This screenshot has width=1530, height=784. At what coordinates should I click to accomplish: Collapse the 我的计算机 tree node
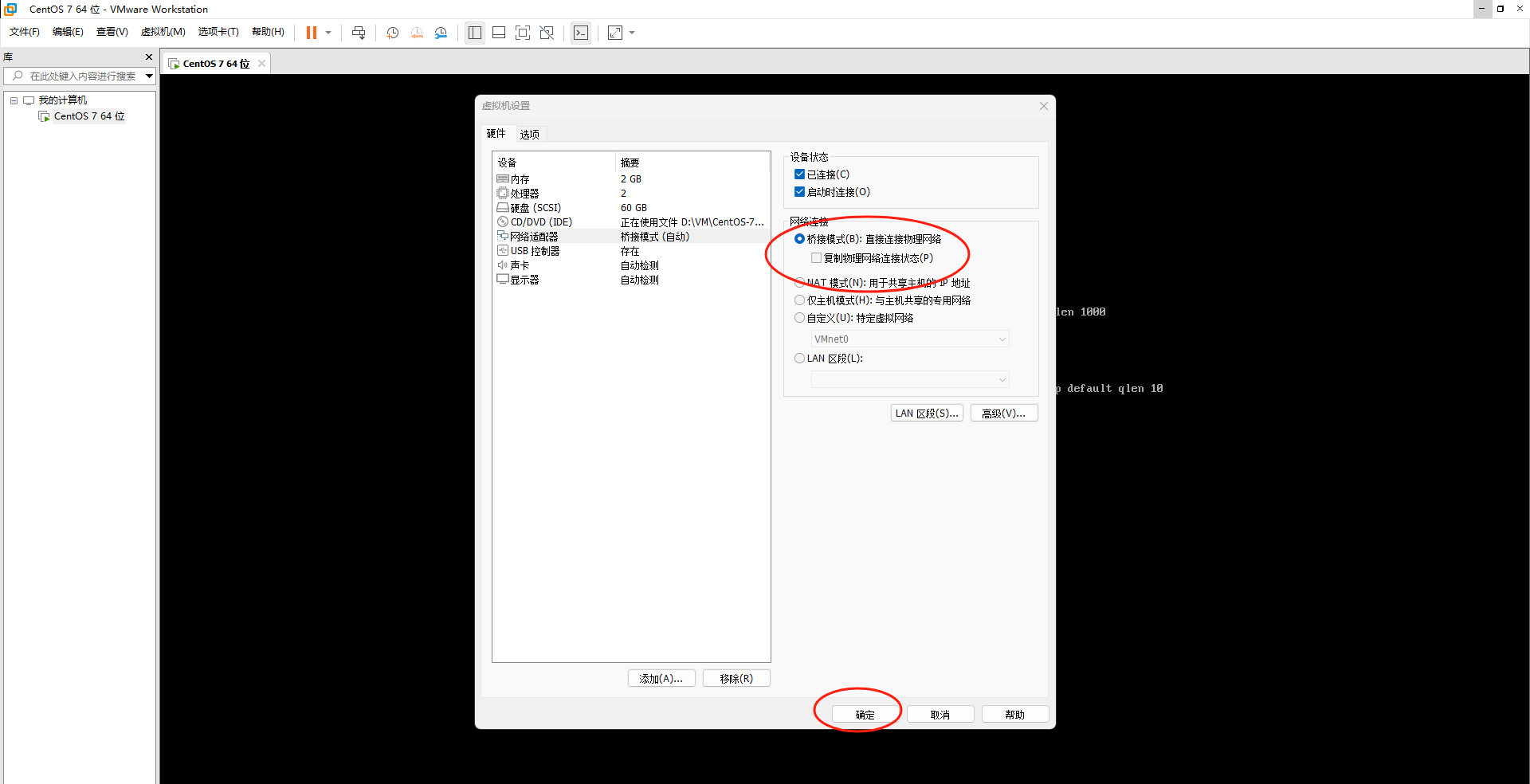click(14, 100)
